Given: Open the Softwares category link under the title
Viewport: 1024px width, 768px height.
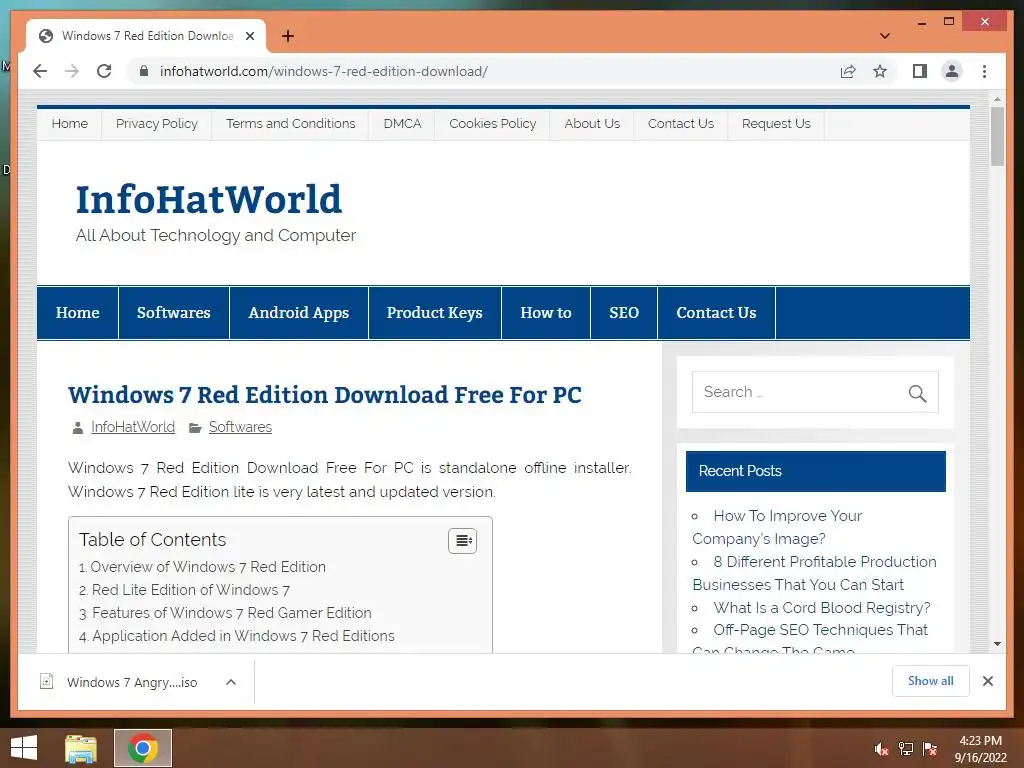Looking at the screenshot, I should [240, 427].
